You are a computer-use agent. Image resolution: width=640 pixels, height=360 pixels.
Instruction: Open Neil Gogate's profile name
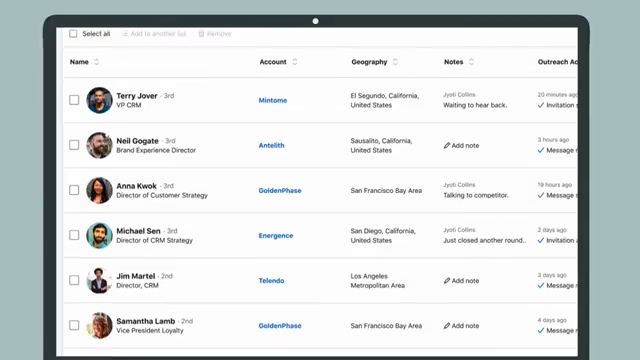click(x=137, y=141)
